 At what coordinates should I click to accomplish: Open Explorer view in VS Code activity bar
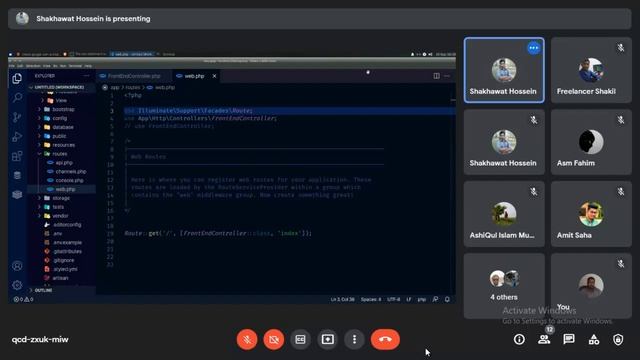(17, 78)
